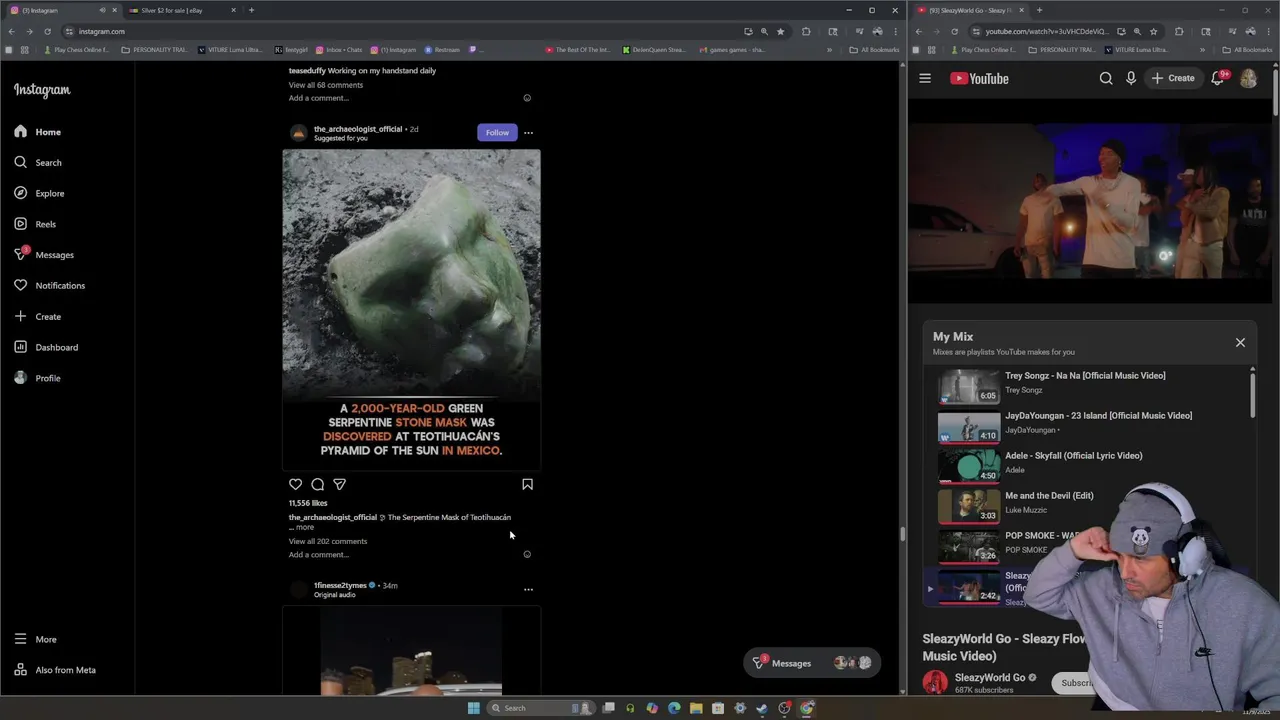Open Instagram Home in the sidebar
Image resolution: width=1280 pixels, height=720 pixels.
tap(38, 132)
